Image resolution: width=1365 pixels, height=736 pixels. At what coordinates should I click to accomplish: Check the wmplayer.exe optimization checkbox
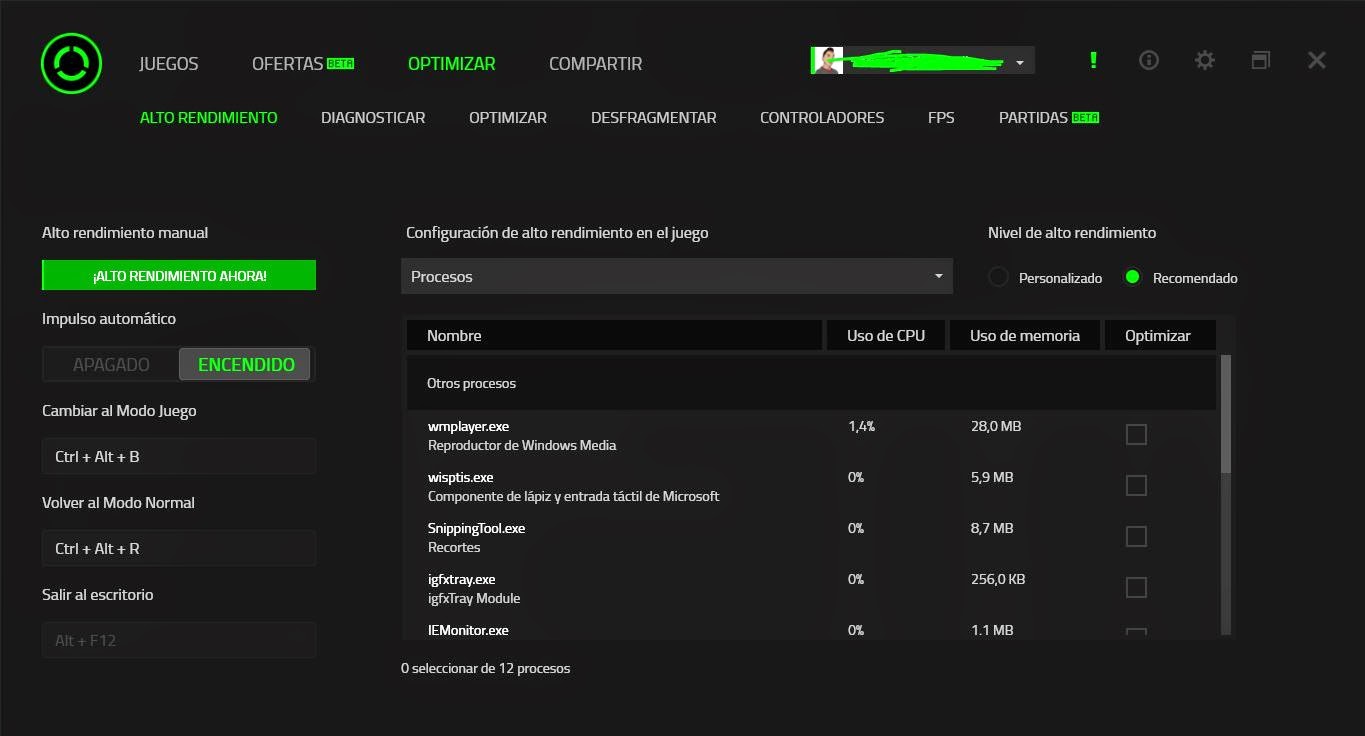(x=1136, y=434)
